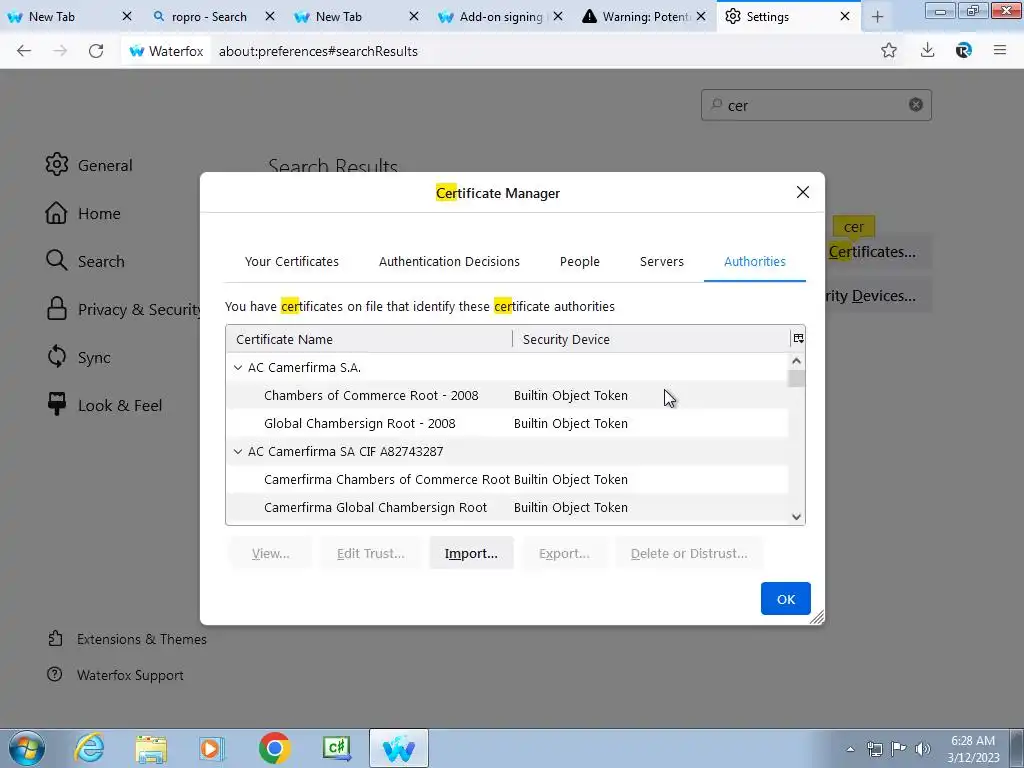This screenshot has width=1024, height=768.
Task: Open the Action Center flag icon
Action: point(899,749)
